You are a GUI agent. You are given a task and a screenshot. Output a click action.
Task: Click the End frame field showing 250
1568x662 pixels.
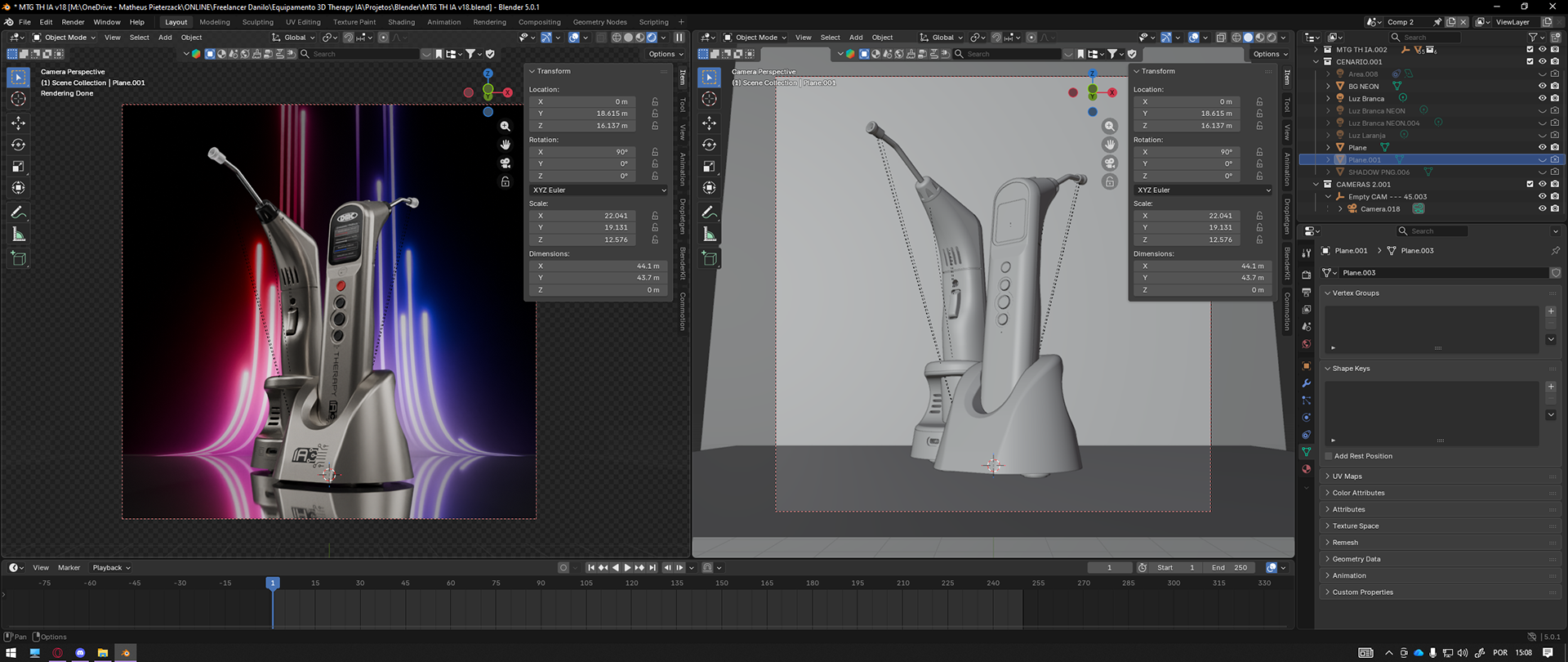point(1230,567)
